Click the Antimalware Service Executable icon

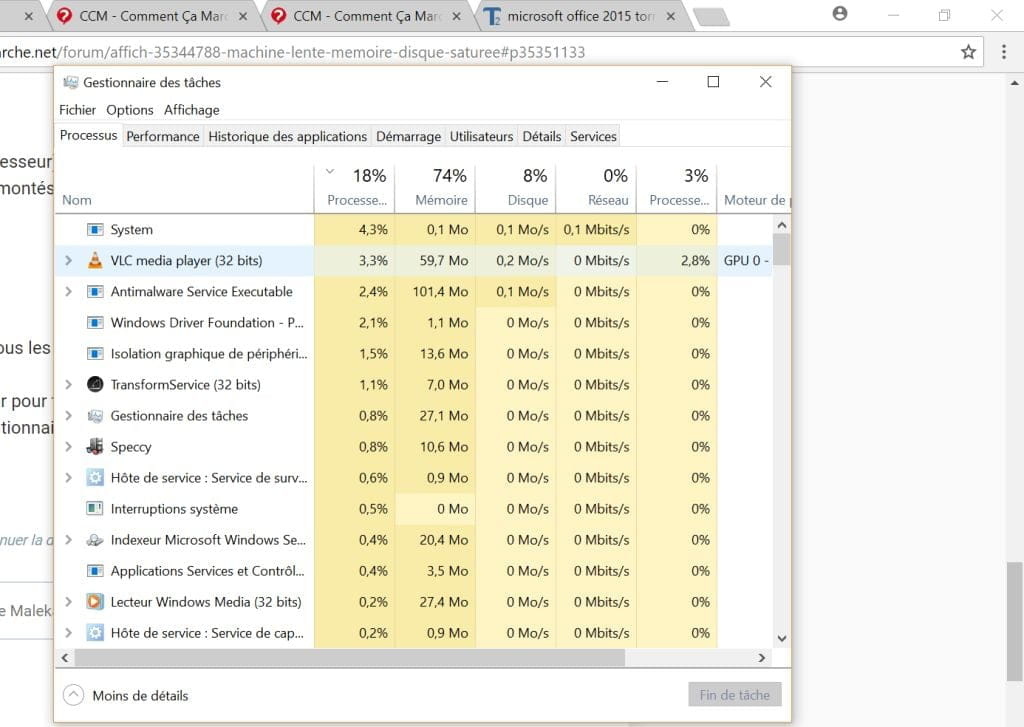coord(95,291)
